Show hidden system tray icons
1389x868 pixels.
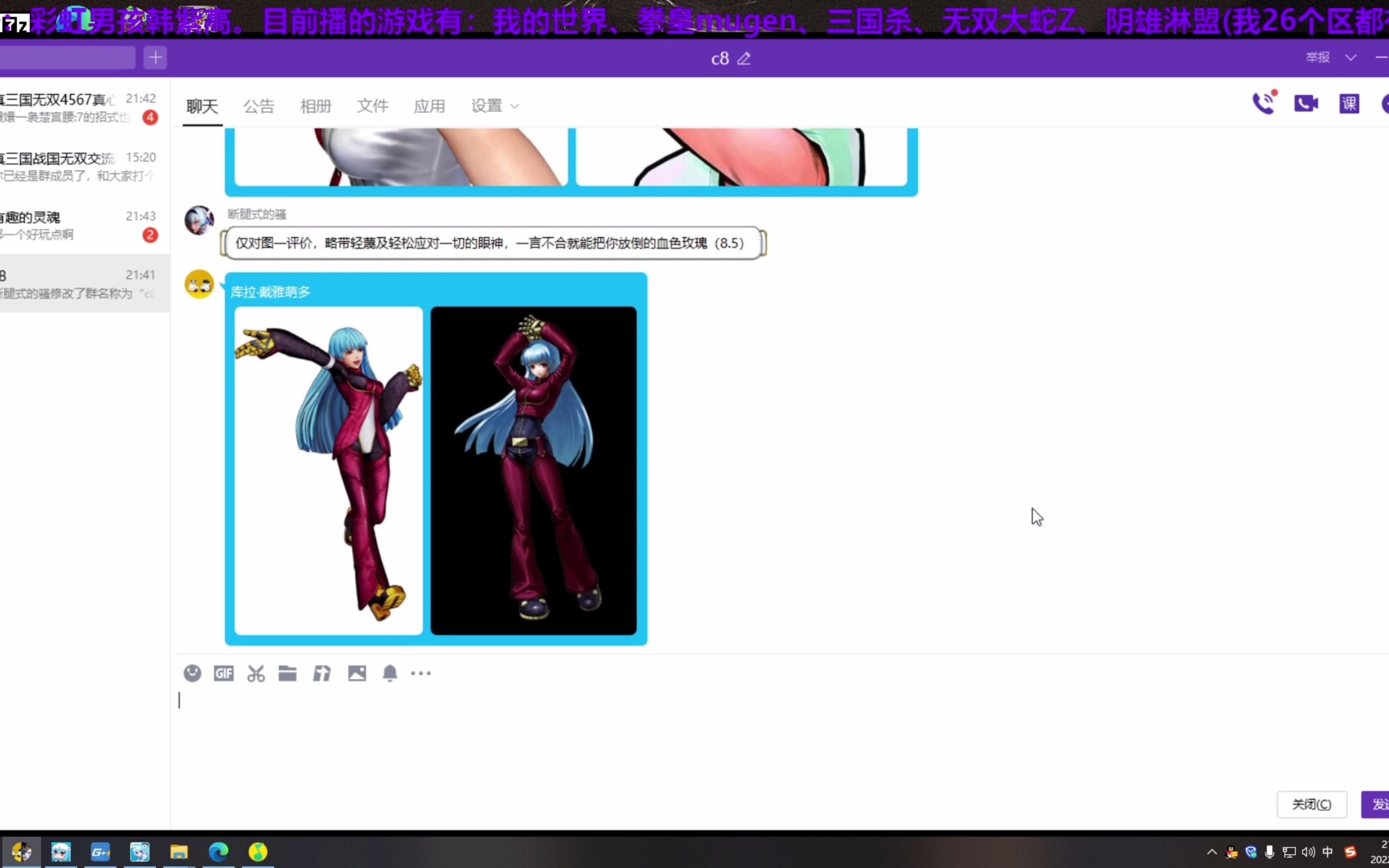(x=1212, y=852)
